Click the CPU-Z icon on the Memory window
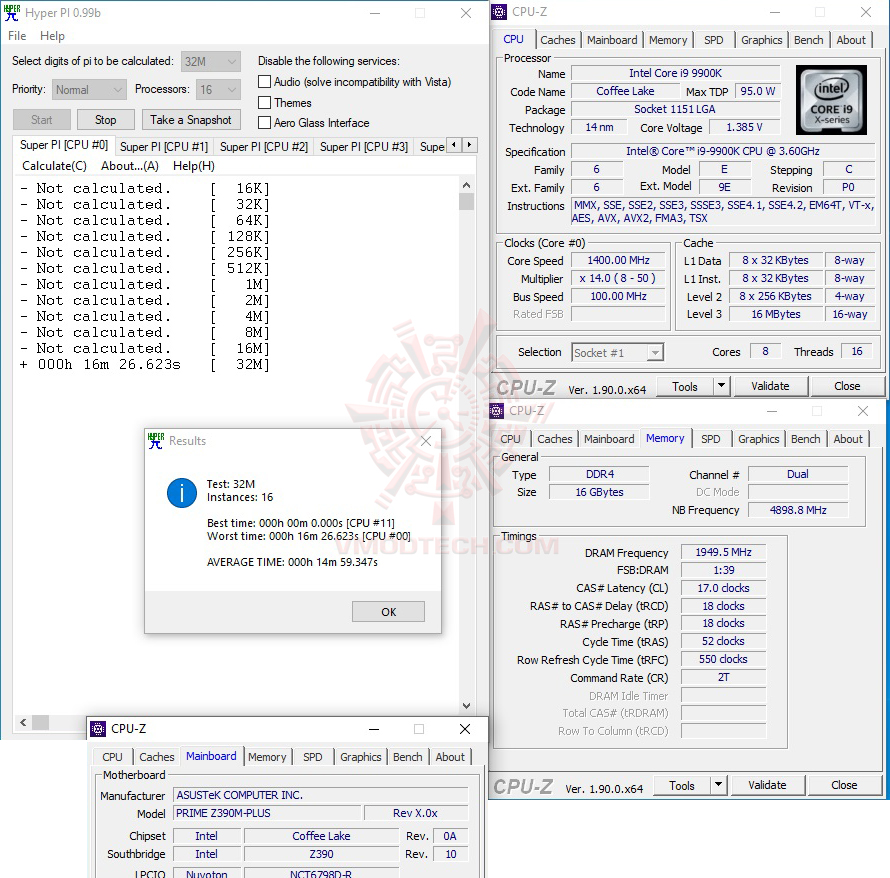The width and height of the screenshot is (890, 878). [497, 410]
